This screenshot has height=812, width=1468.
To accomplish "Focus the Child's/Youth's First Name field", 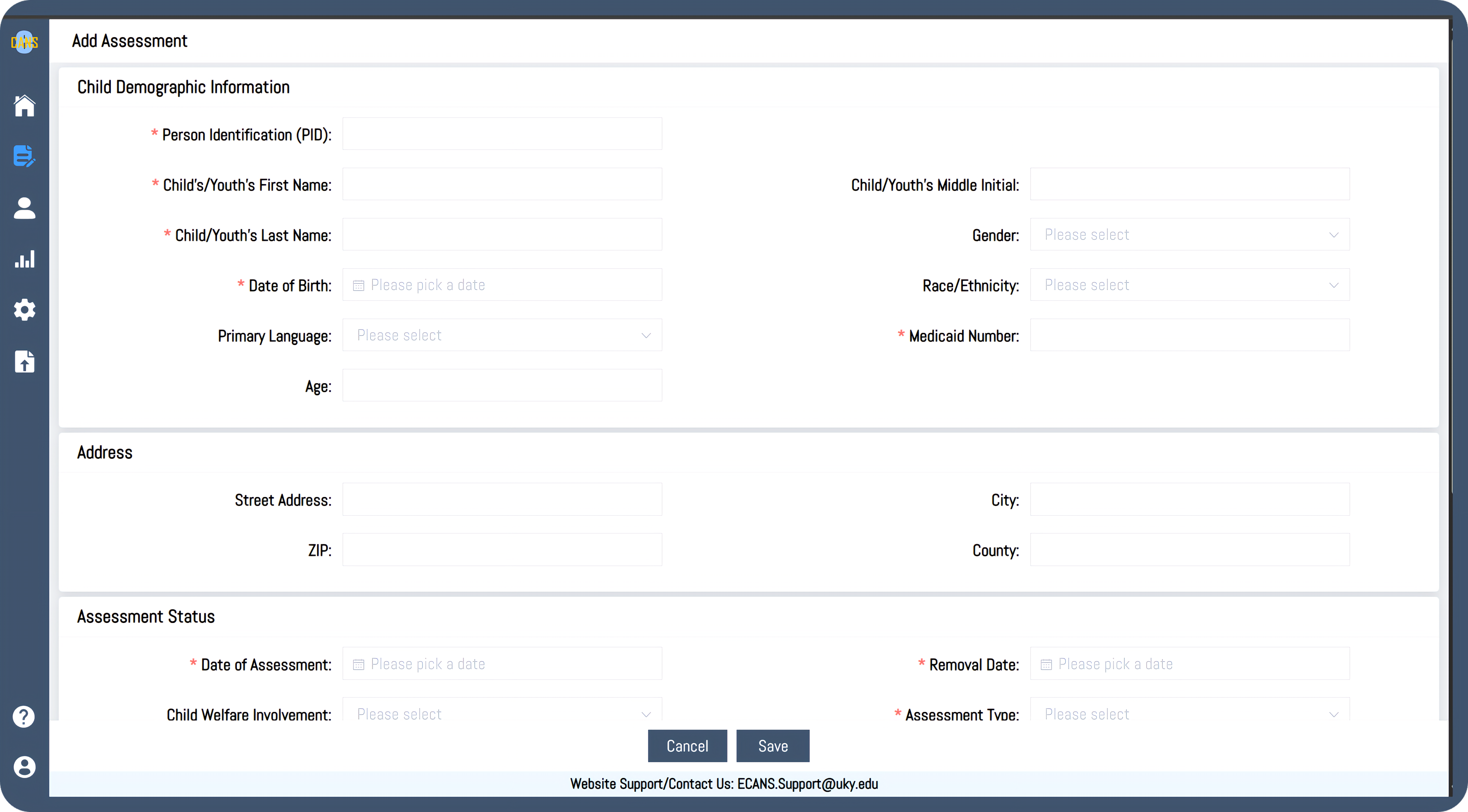I will pos(502,184).
